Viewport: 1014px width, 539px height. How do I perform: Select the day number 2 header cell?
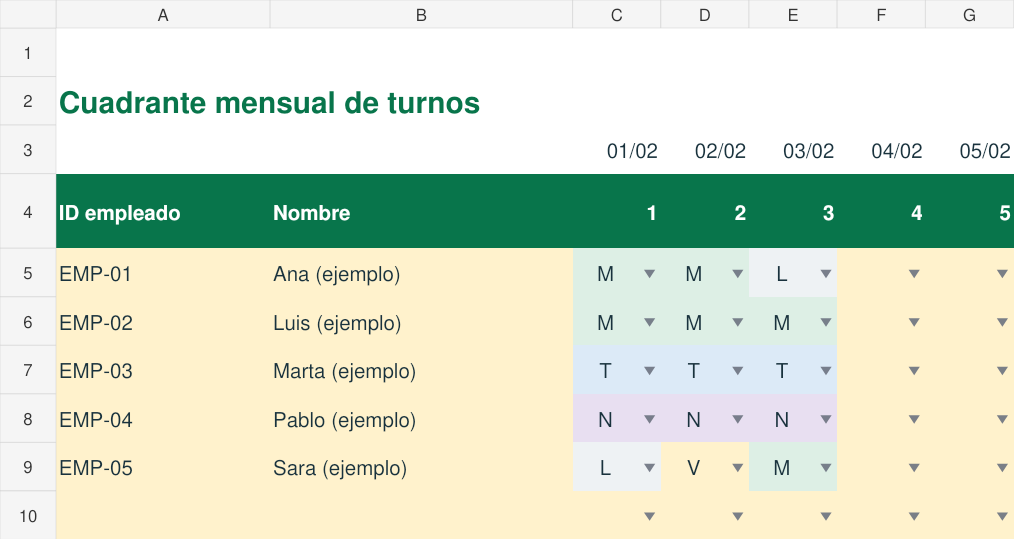[x=705, y=212]
